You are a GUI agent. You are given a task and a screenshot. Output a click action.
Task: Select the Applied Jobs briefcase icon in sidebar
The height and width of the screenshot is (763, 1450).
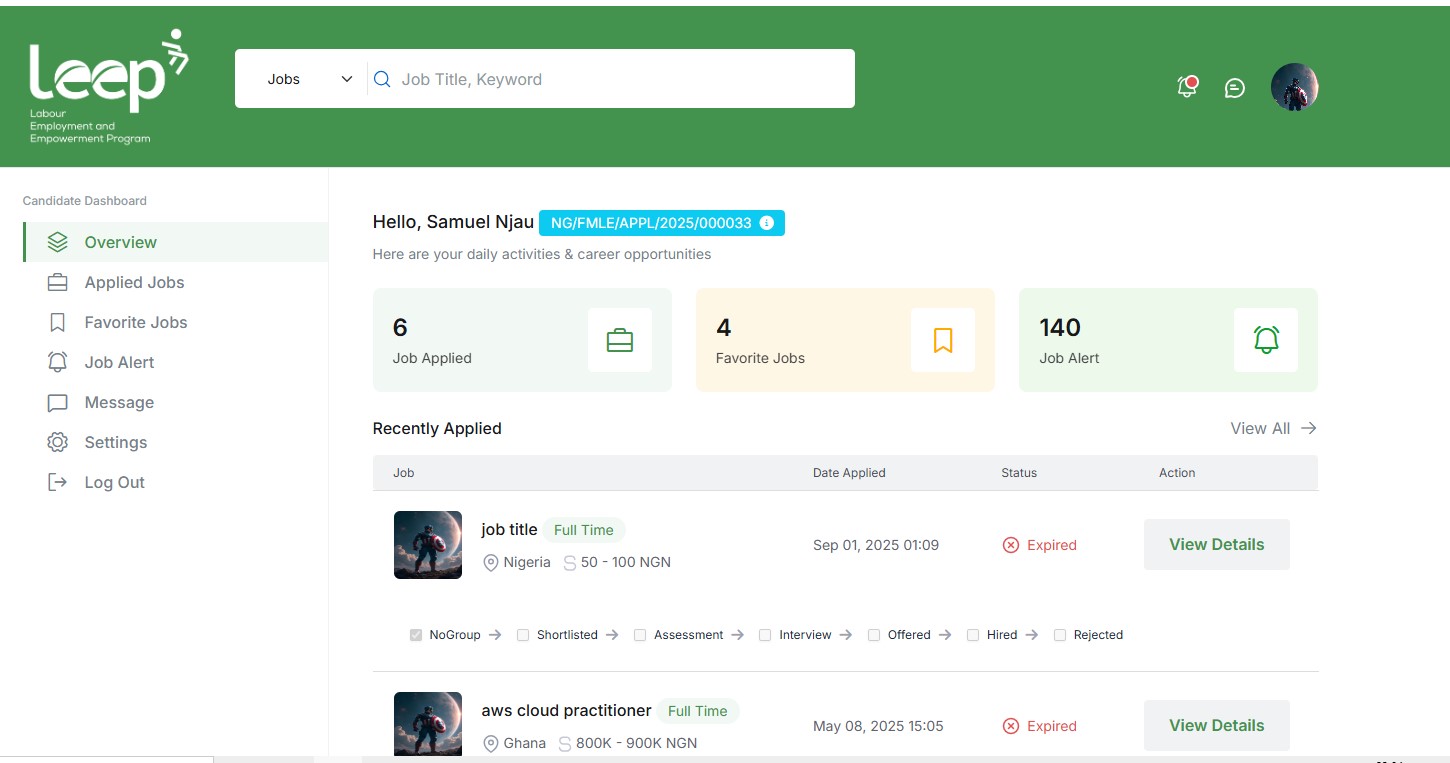[57, 282]
